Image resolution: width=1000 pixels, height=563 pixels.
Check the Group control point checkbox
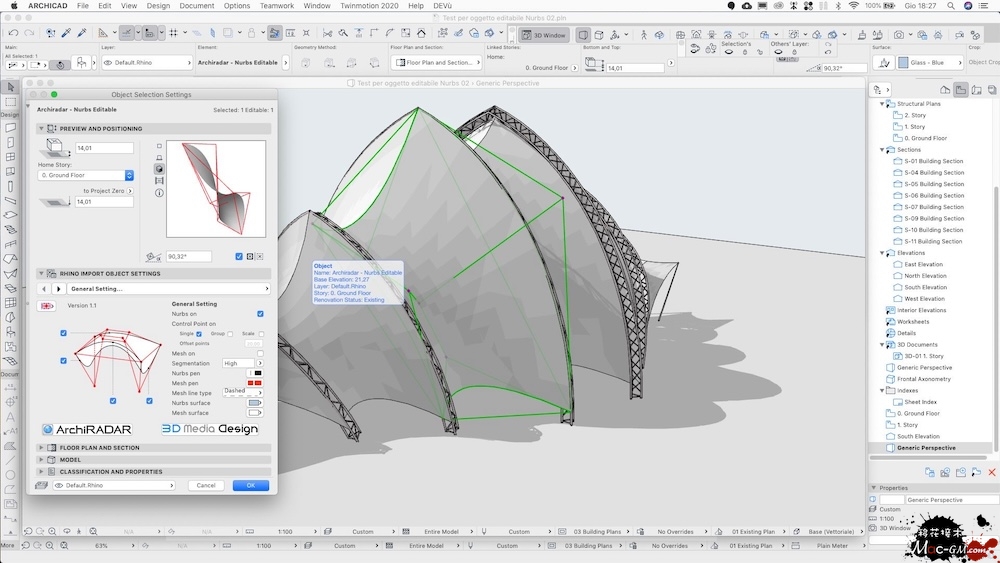(x=230, y=334)
